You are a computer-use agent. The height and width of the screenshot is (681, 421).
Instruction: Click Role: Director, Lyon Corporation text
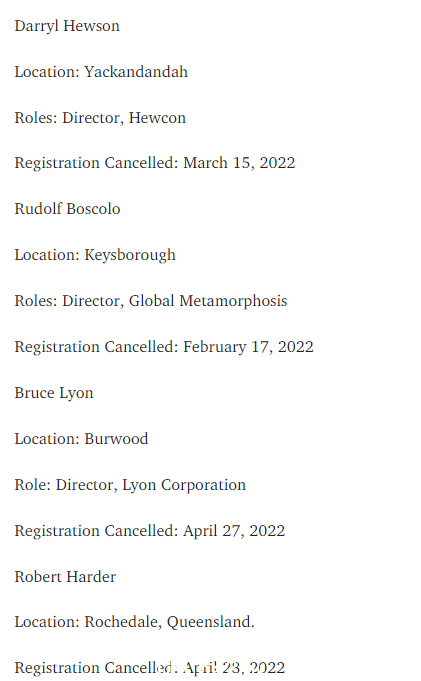coord(130,485)
